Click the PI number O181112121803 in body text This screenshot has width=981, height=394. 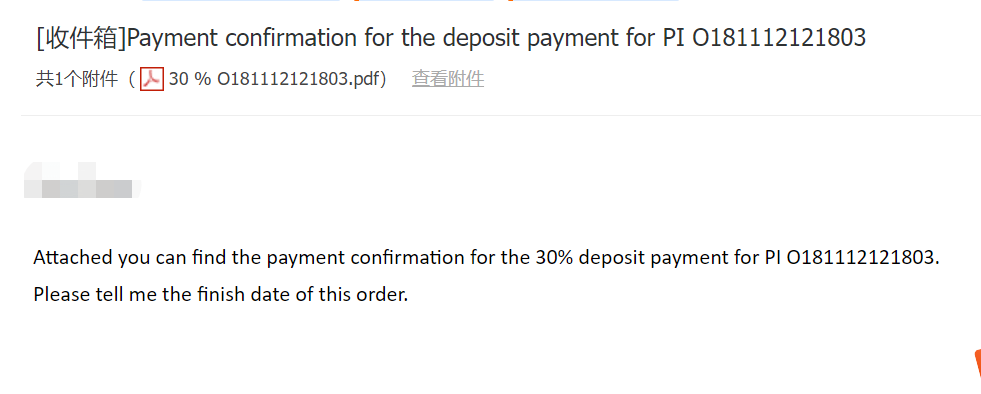863,258
